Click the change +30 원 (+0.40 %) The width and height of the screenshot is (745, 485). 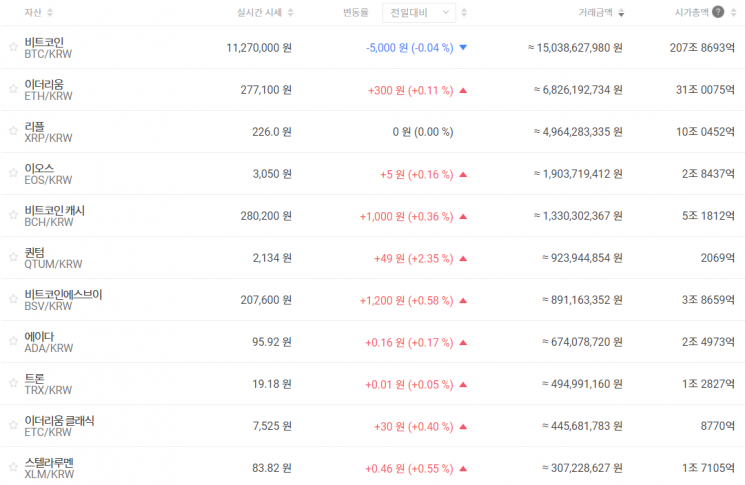[414, 427]
